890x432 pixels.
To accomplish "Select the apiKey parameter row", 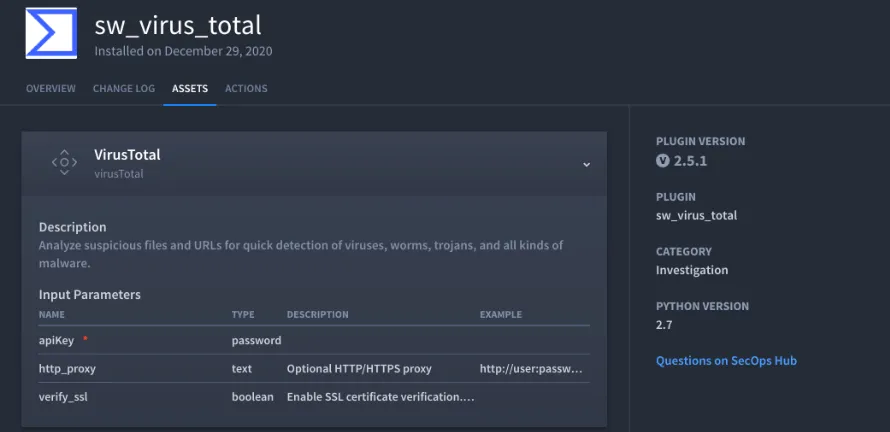I will click(x=314, y=341).
